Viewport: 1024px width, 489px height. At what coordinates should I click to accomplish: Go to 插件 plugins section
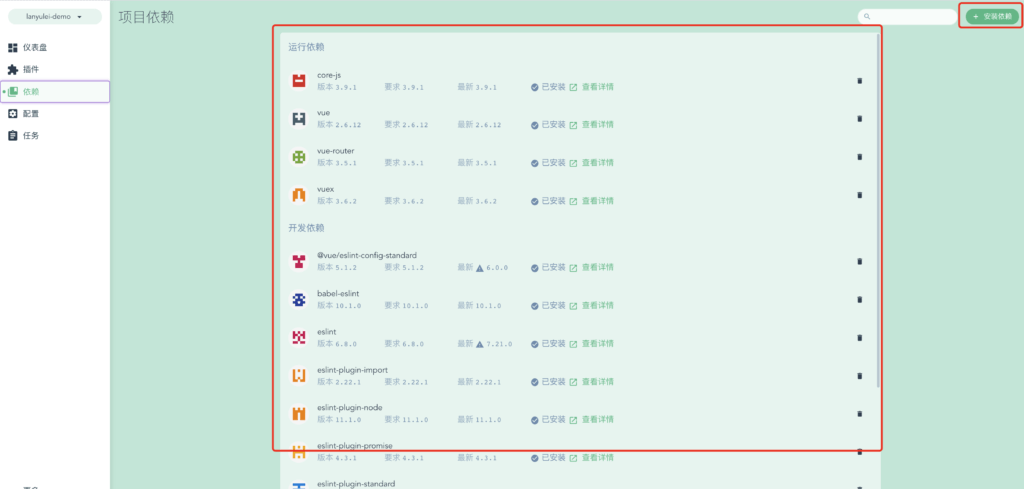[55, 69]
